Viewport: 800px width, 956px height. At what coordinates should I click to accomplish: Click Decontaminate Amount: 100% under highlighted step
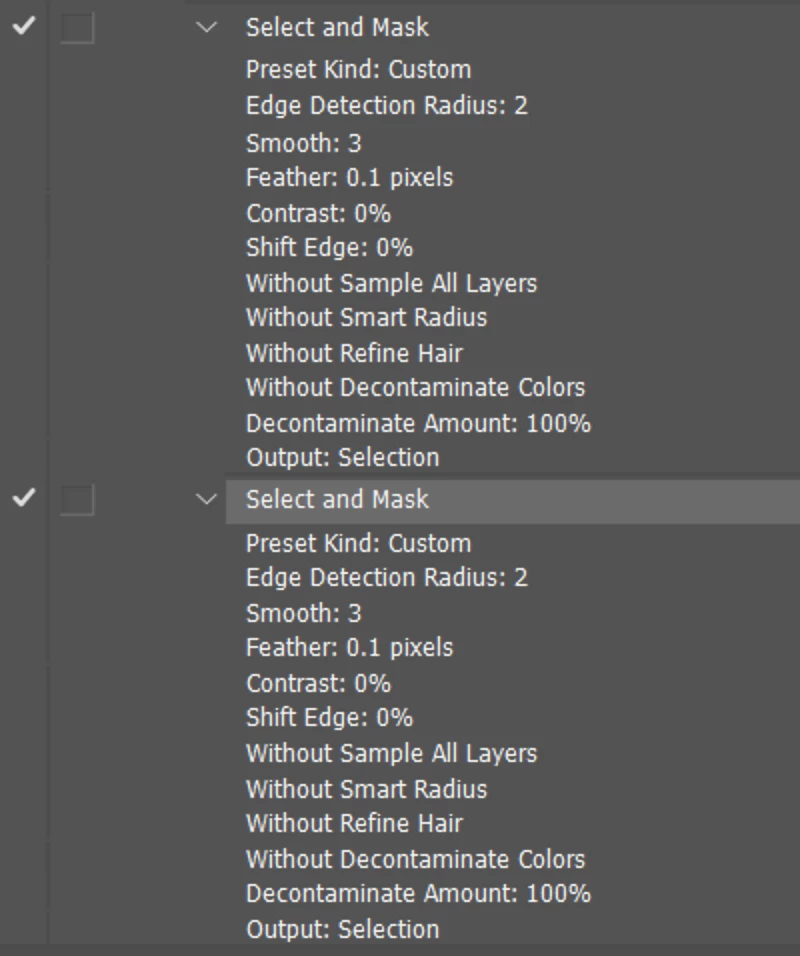coord(418,893)
